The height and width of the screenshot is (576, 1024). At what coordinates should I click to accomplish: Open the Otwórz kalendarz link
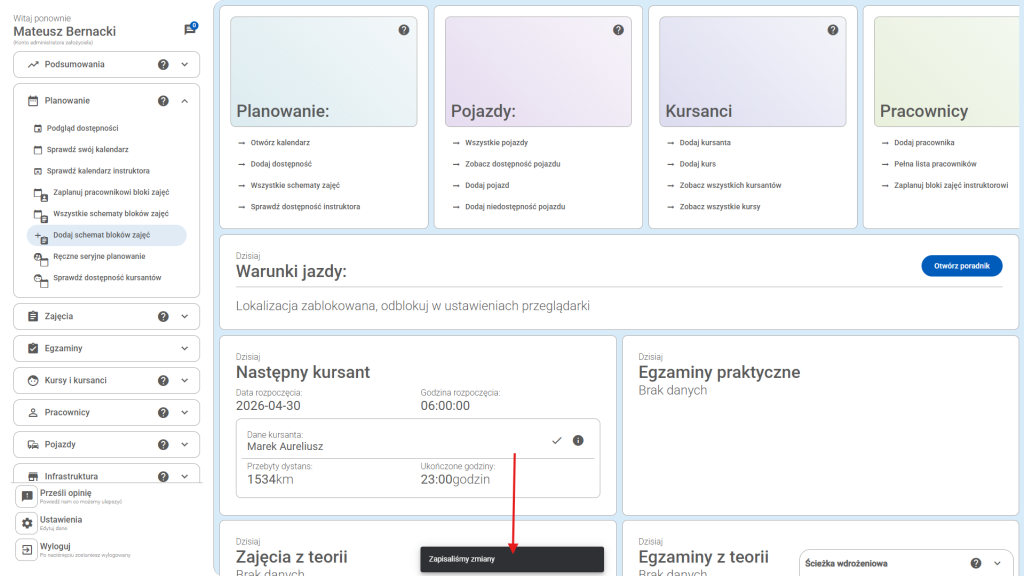(280, 143)
